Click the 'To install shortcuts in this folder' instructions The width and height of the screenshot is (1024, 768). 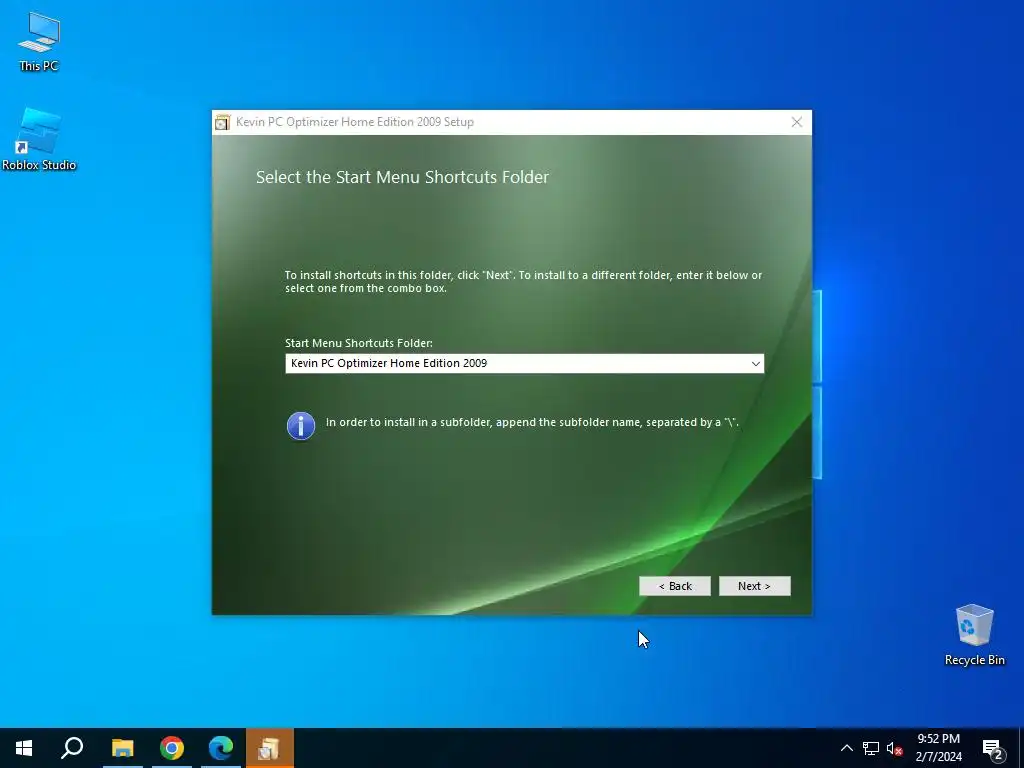(523, 281)
